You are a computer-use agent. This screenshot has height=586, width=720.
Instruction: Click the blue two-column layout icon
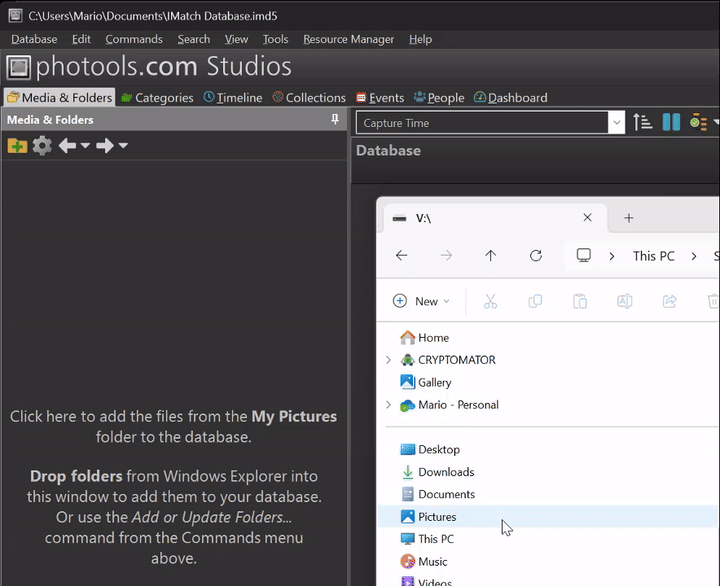pyautogui.click(x=671, y=122)
